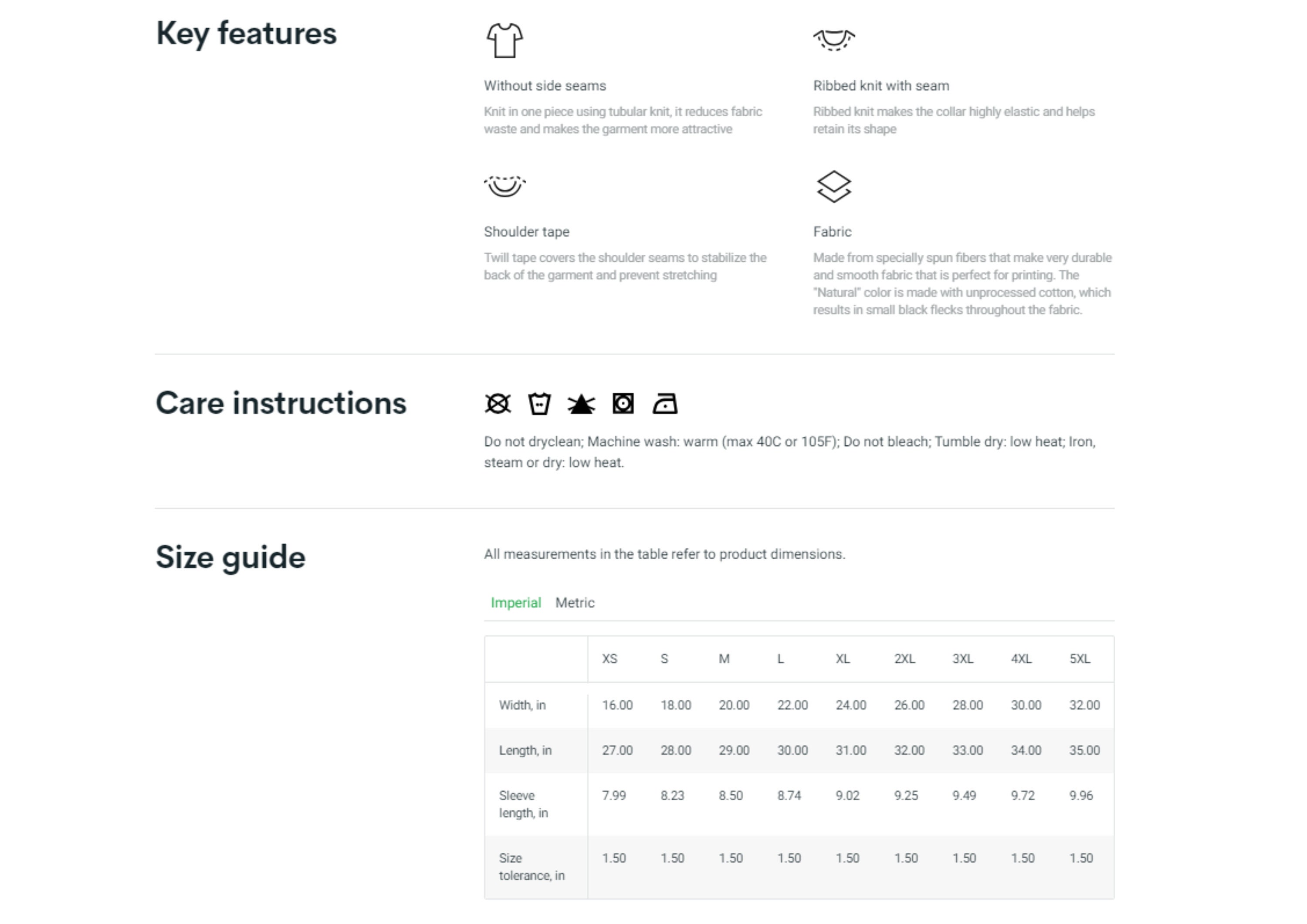Click the t-shirt icon above Without side seams

505,40
